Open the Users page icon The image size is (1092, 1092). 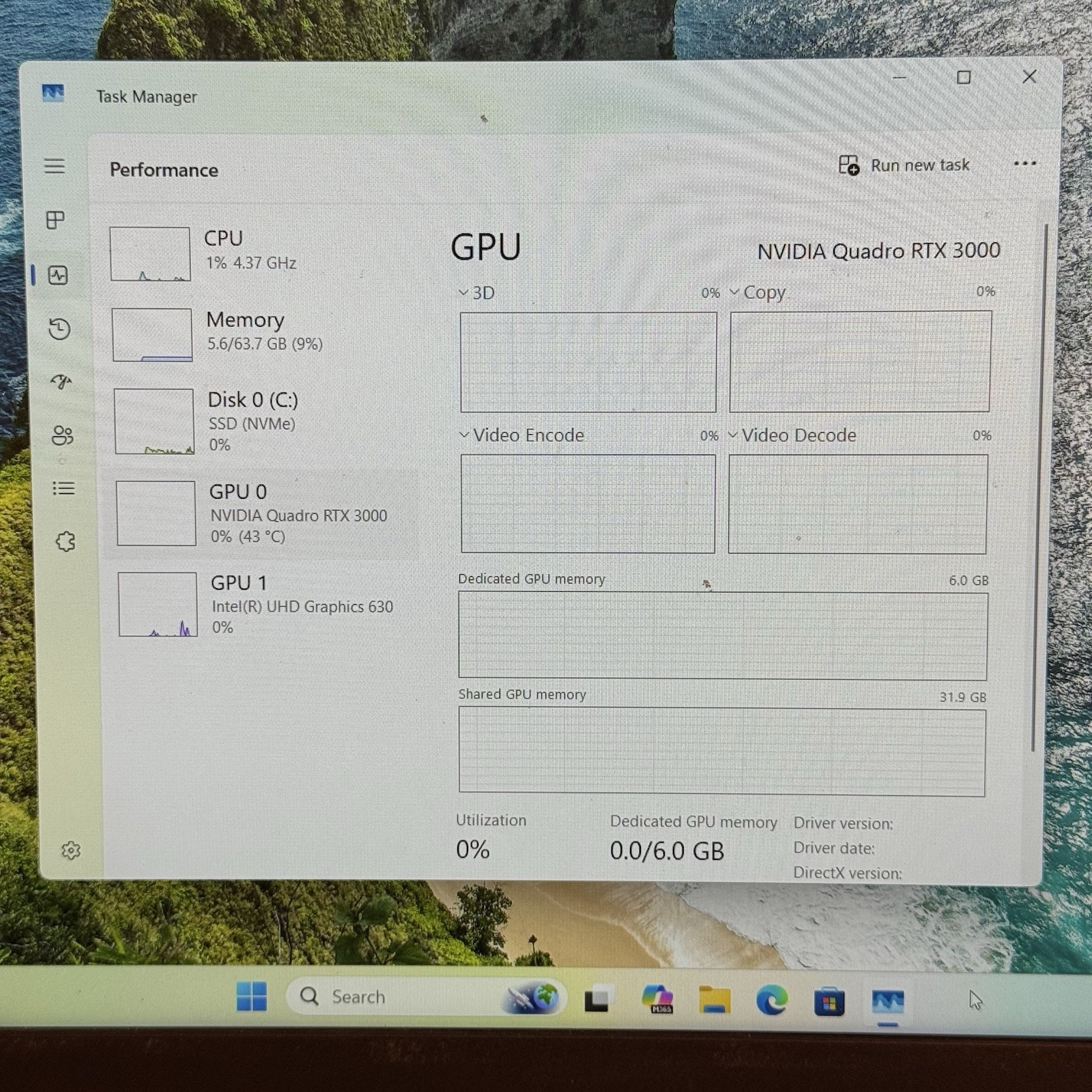[x=62, y=435]
